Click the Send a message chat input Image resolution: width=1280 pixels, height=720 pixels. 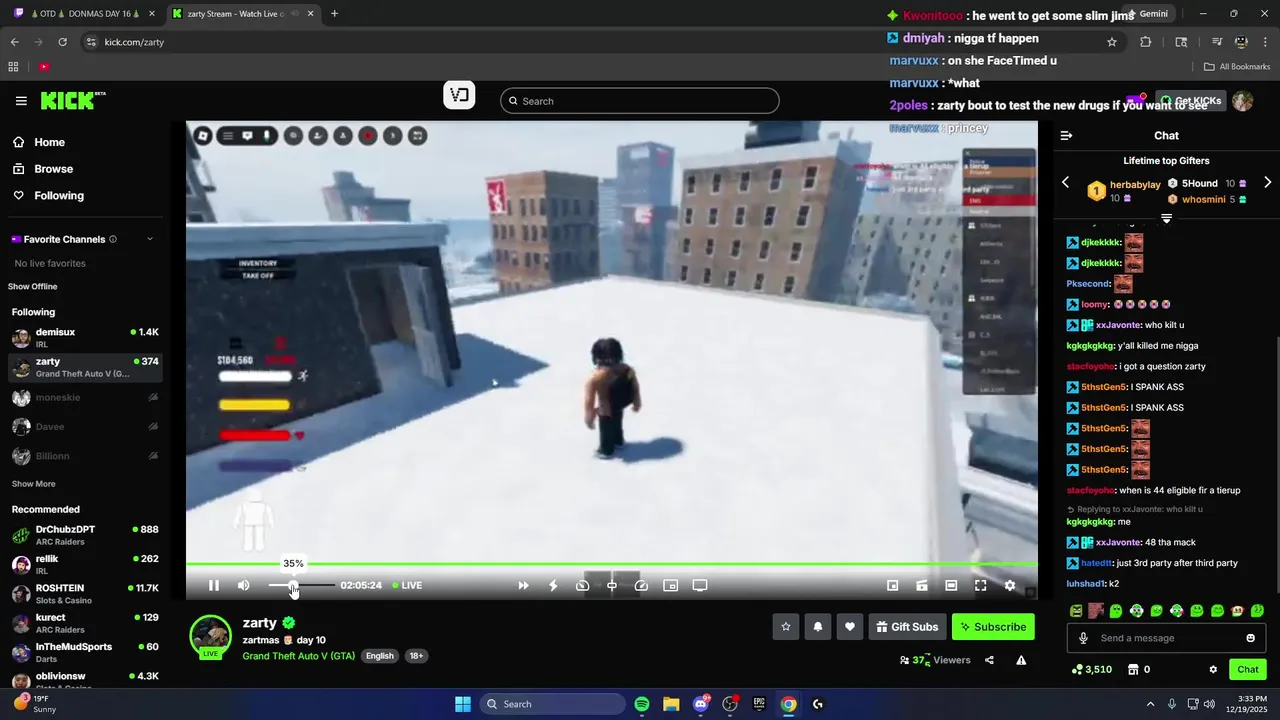(1165, 638)
